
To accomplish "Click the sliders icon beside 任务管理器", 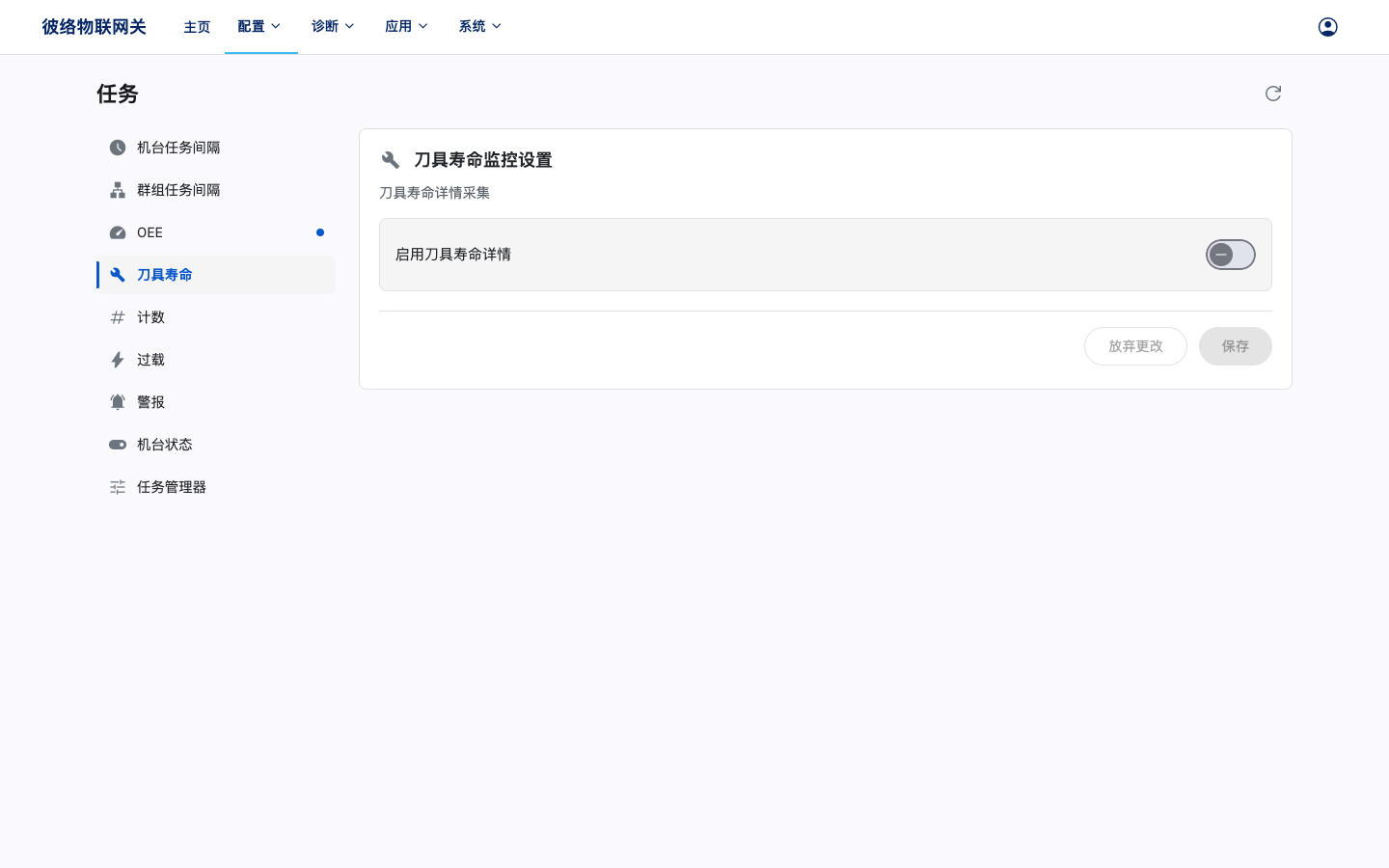I will pos(118,487).
